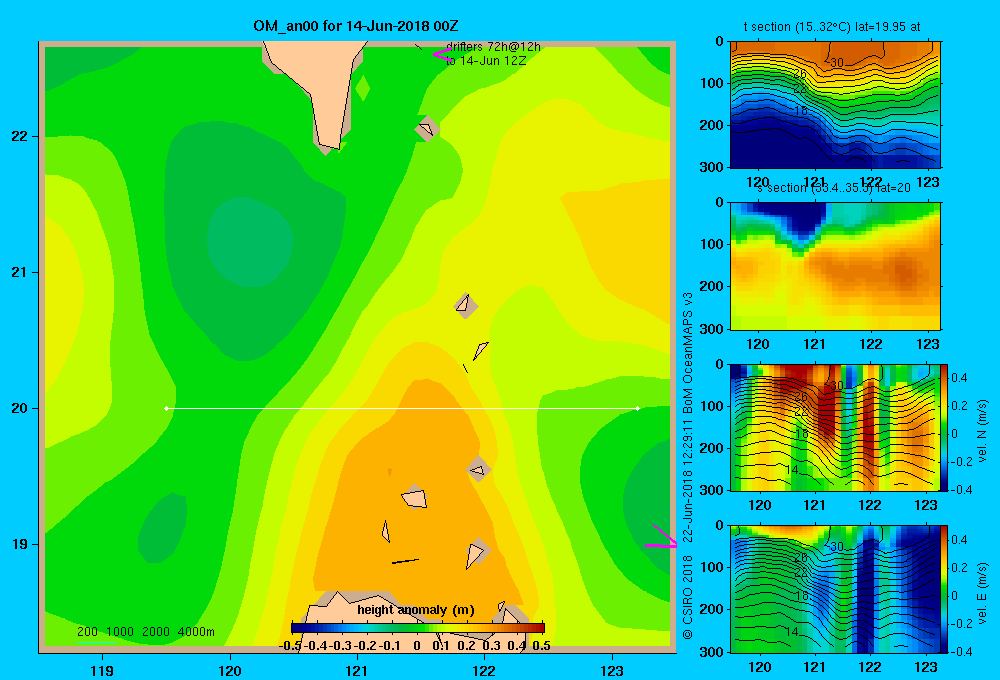Click latitude label 19 on main map

(x=19, y=544)
